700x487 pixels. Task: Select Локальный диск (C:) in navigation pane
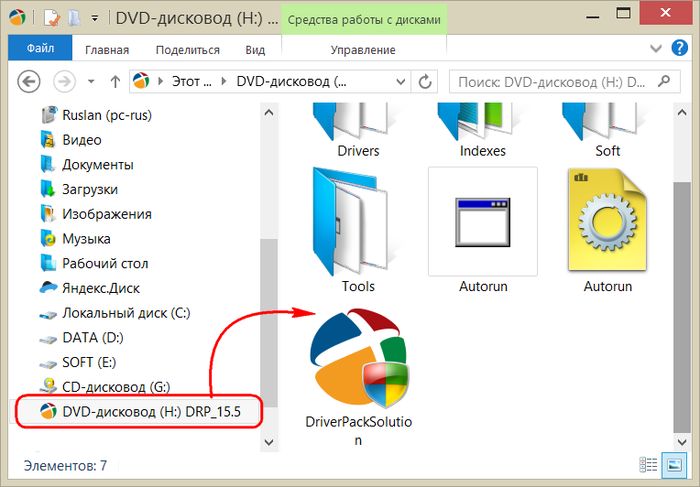125,313
